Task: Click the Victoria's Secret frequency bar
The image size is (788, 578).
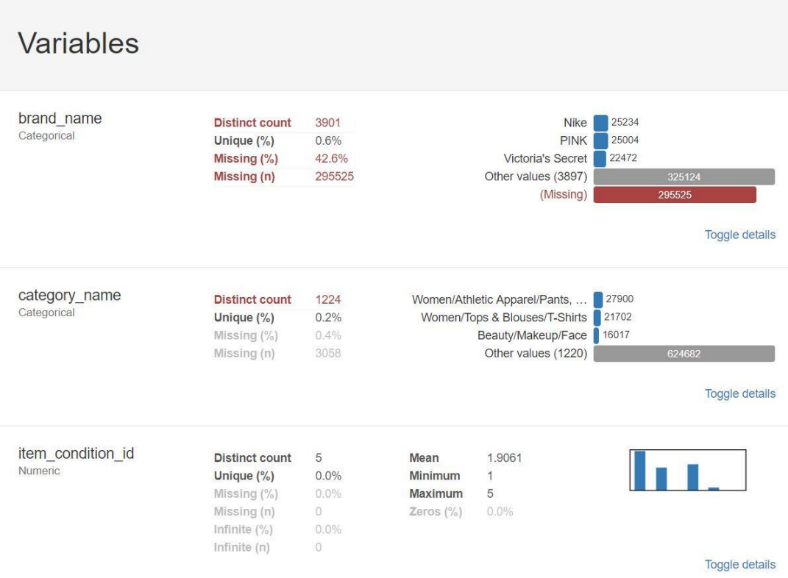Action: pos(600,159)
